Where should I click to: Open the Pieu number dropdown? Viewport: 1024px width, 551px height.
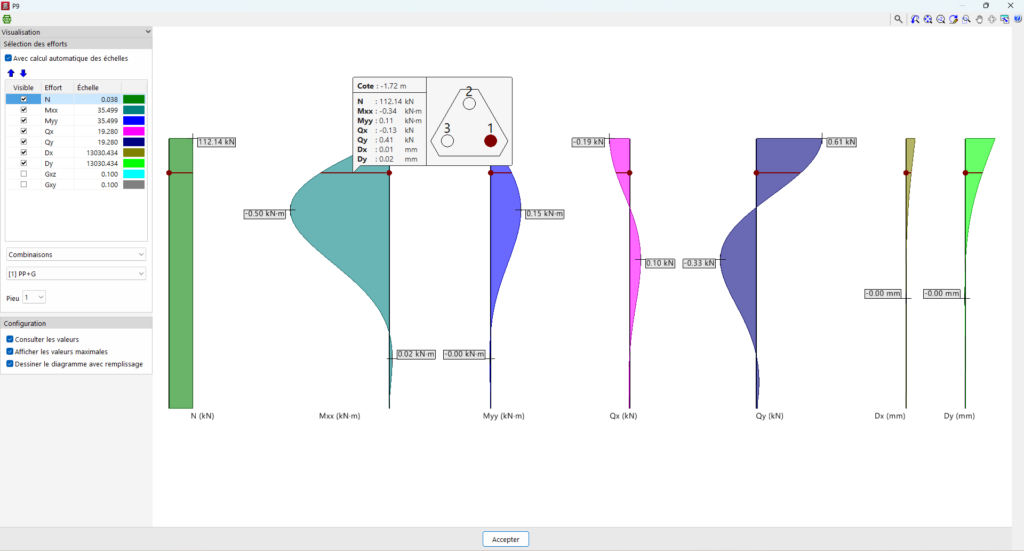[34, 297]
